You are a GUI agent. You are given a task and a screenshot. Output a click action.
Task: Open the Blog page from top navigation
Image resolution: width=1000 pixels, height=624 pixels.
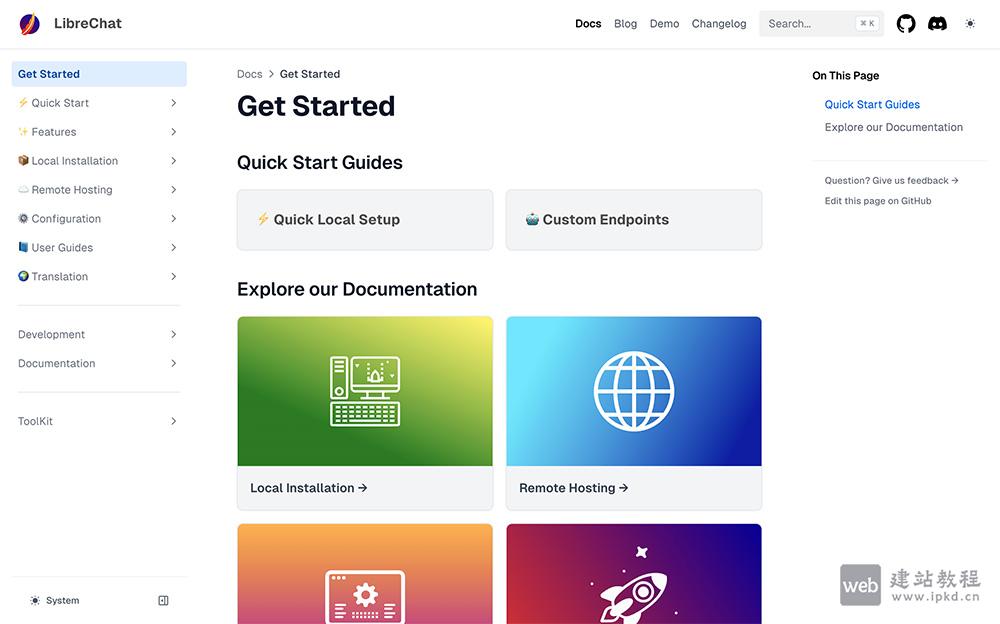point(625,24)
